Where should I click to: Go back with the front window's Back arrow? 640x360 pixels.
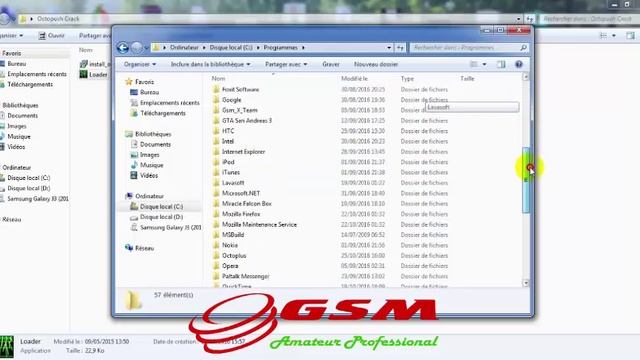click(123, 48)
